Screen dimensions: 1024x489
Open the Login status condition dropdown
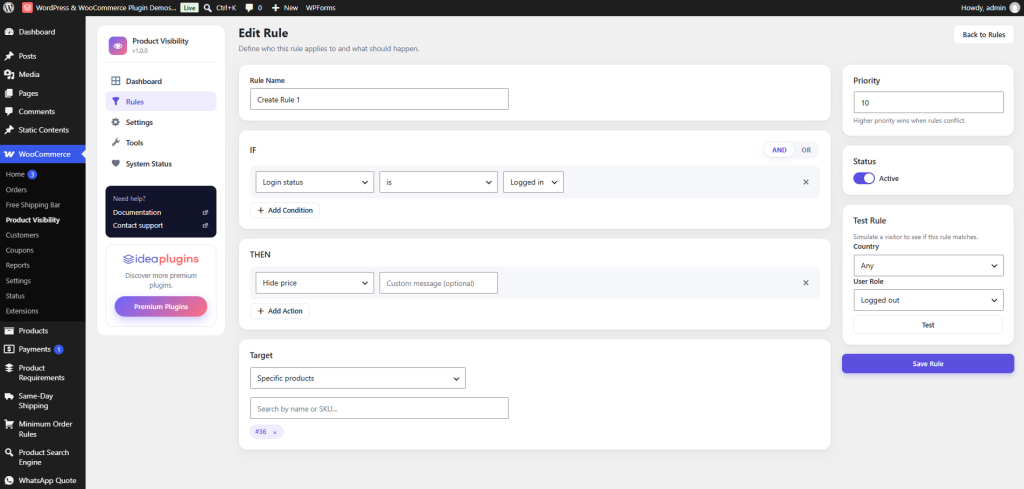tap(315, 182)
